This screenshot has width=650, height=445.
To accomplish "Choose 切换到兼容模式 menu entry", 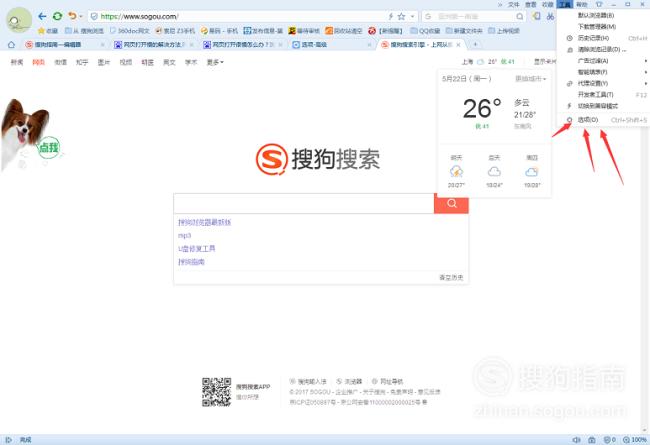I will tap(604, 106).
